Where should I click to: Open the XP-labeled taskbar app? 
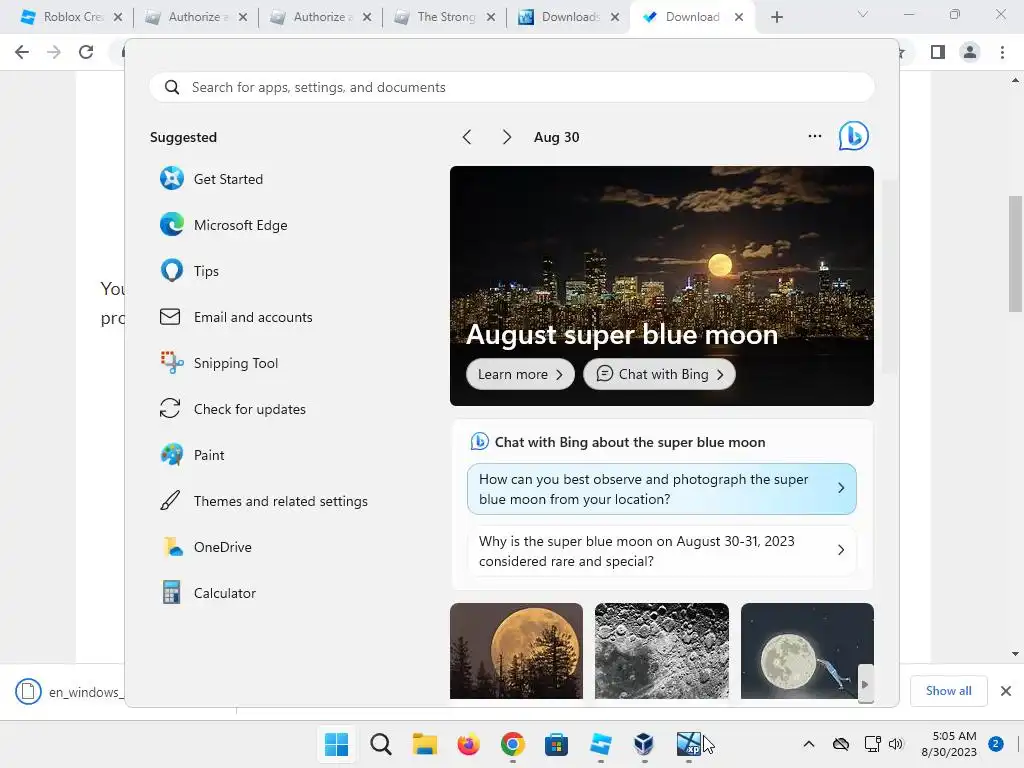688,744
